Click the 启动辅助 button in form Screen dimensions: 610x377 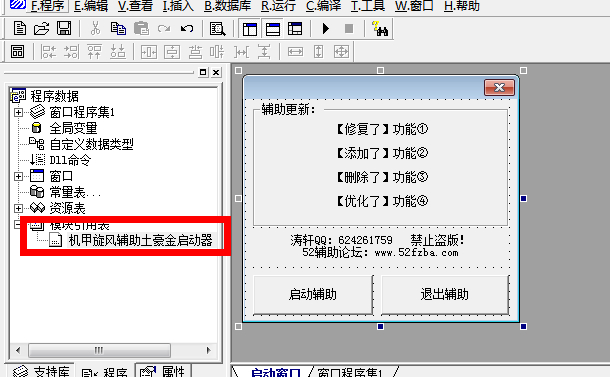313,295
